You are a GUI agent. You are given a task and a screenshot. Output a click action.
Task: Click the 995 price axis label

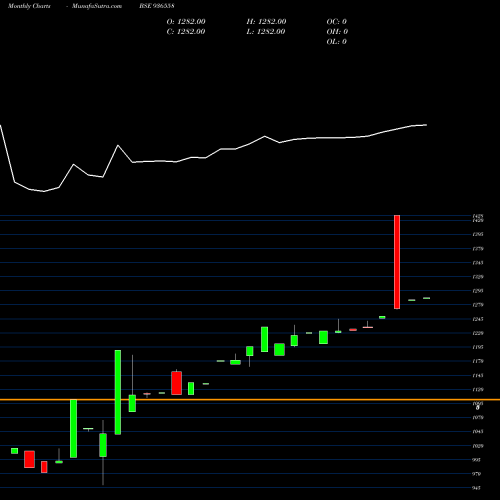(477, 460)
